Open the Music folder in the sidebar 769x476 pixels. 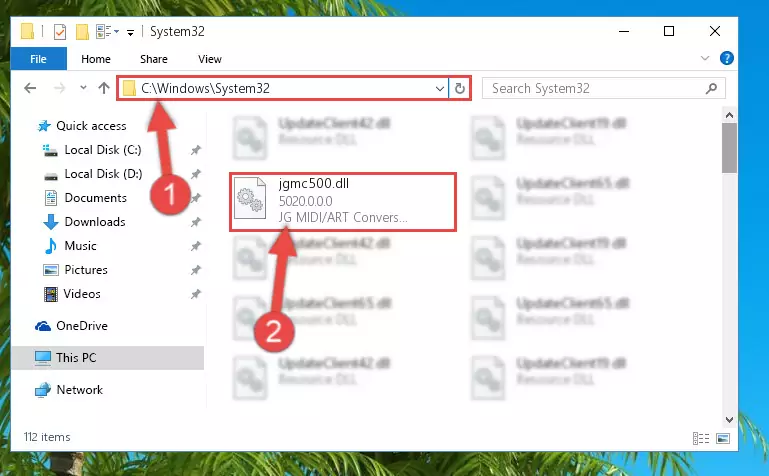pos(80,246)
